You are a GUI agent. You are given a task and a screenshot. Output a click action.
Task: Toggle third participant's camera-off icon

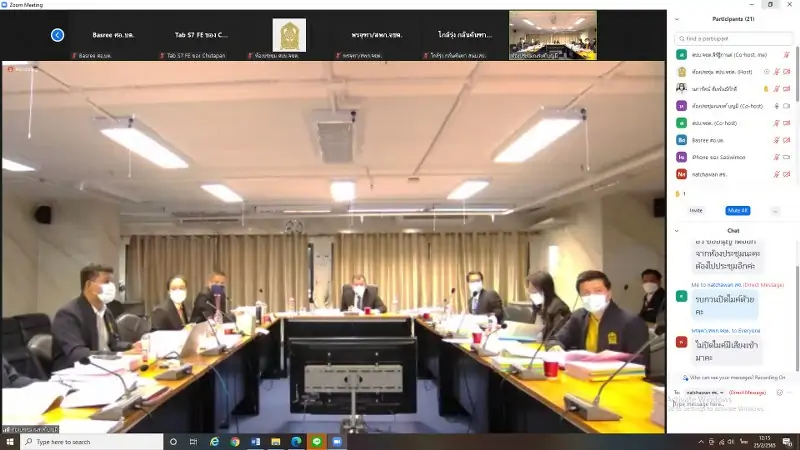tap(786, 89)
